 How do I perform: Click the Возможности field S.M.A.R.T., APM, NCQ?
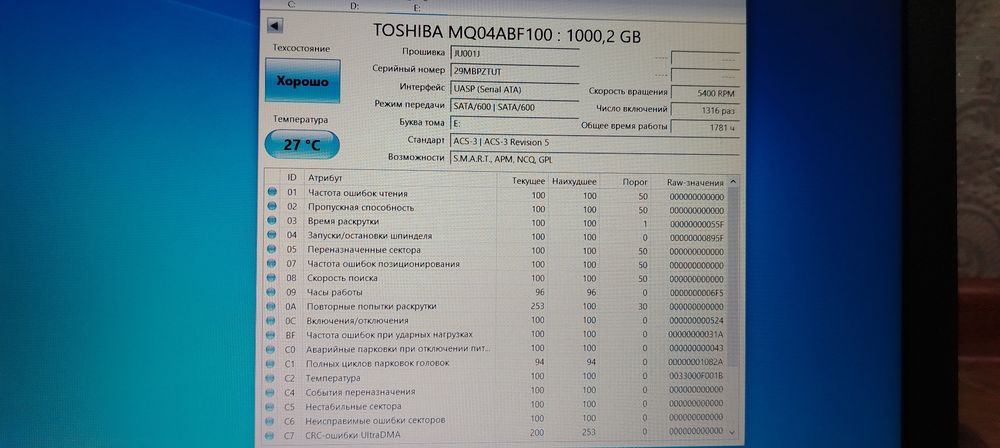pyautogui.click(x=594, y=158)
